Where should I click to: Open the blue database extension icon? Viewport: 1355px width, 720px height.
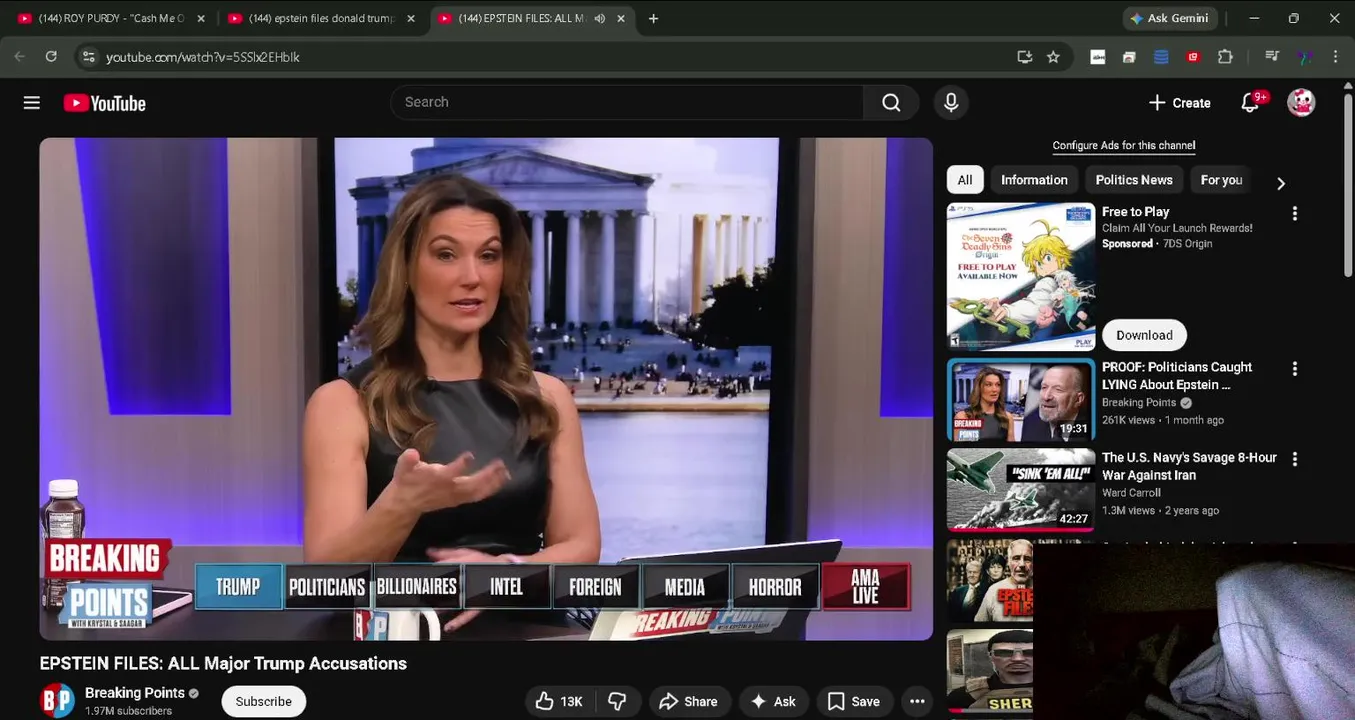[x=1161, y=57]
